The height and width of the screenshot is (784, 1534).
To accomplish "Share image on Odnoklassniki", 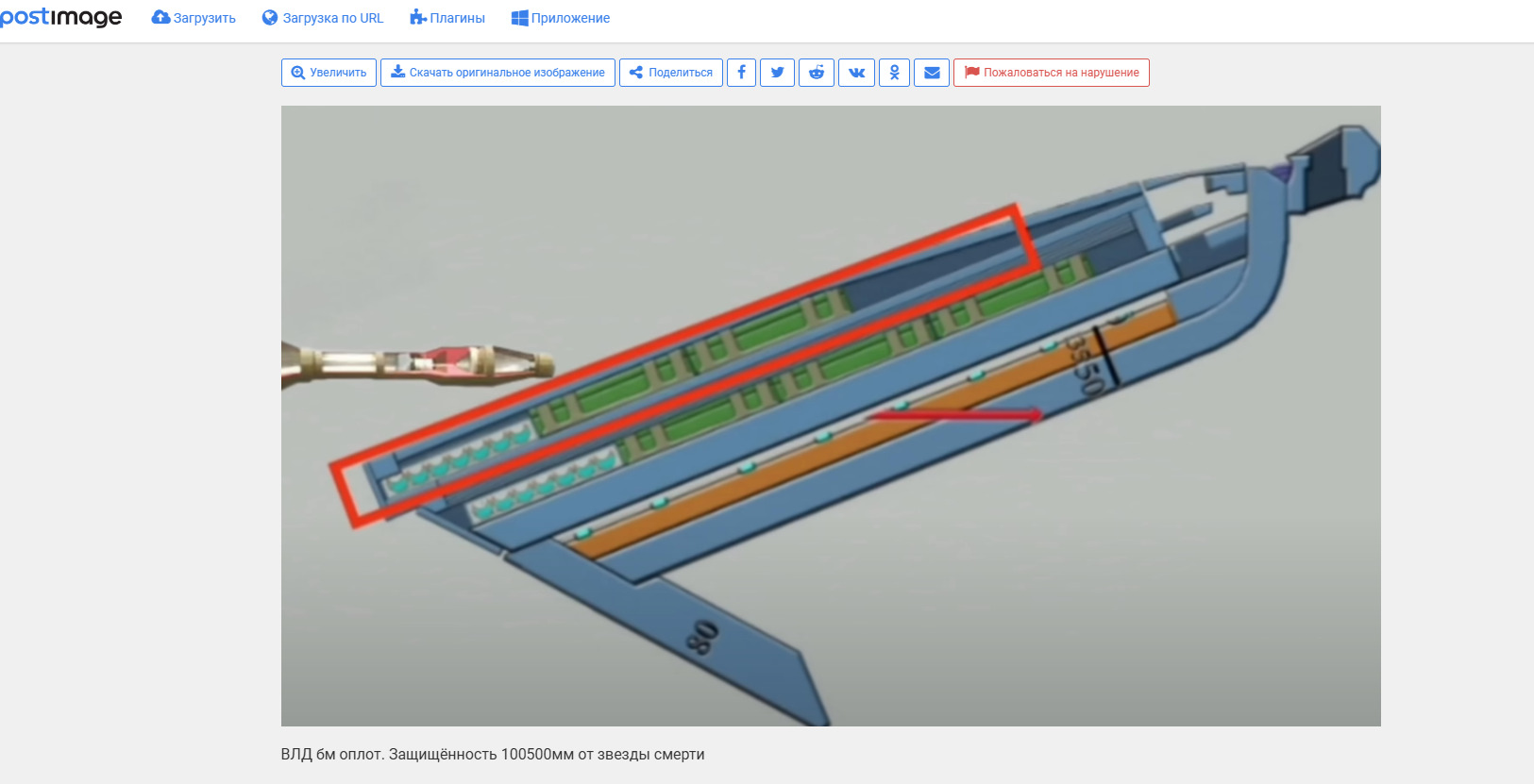I will [894, 73].
